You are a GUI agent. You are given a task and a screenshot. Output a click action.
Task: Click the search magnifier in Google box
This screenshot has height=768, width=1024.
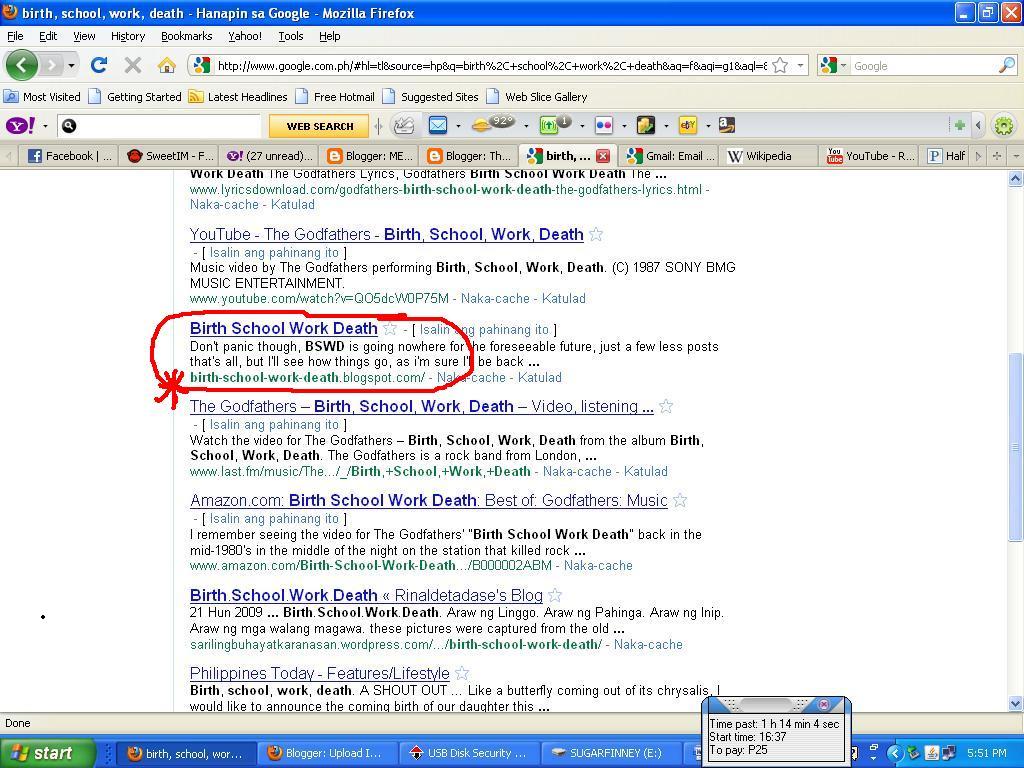point(1007,65)
